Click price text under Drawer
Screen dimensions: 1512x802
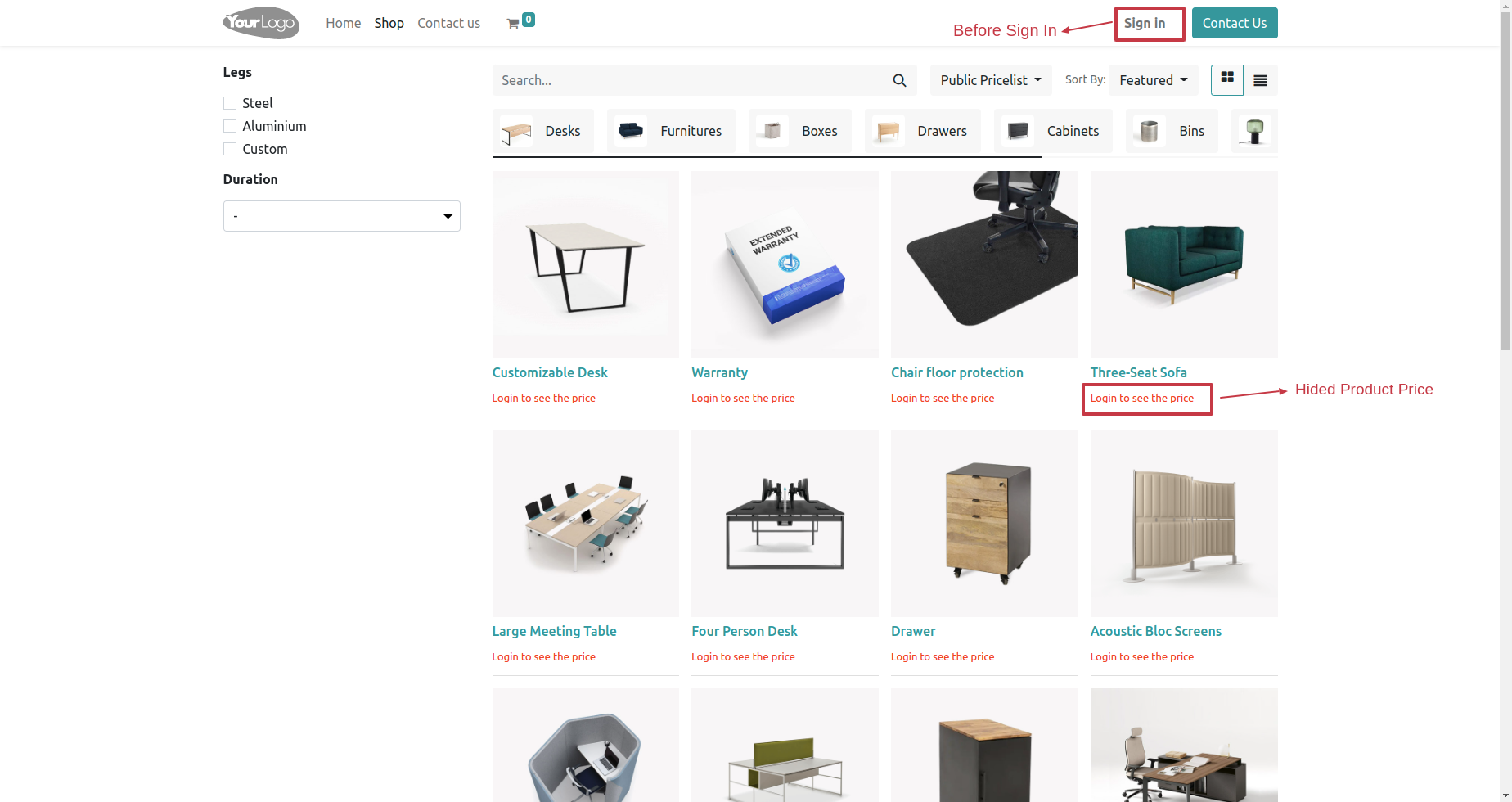coord(943,657)
